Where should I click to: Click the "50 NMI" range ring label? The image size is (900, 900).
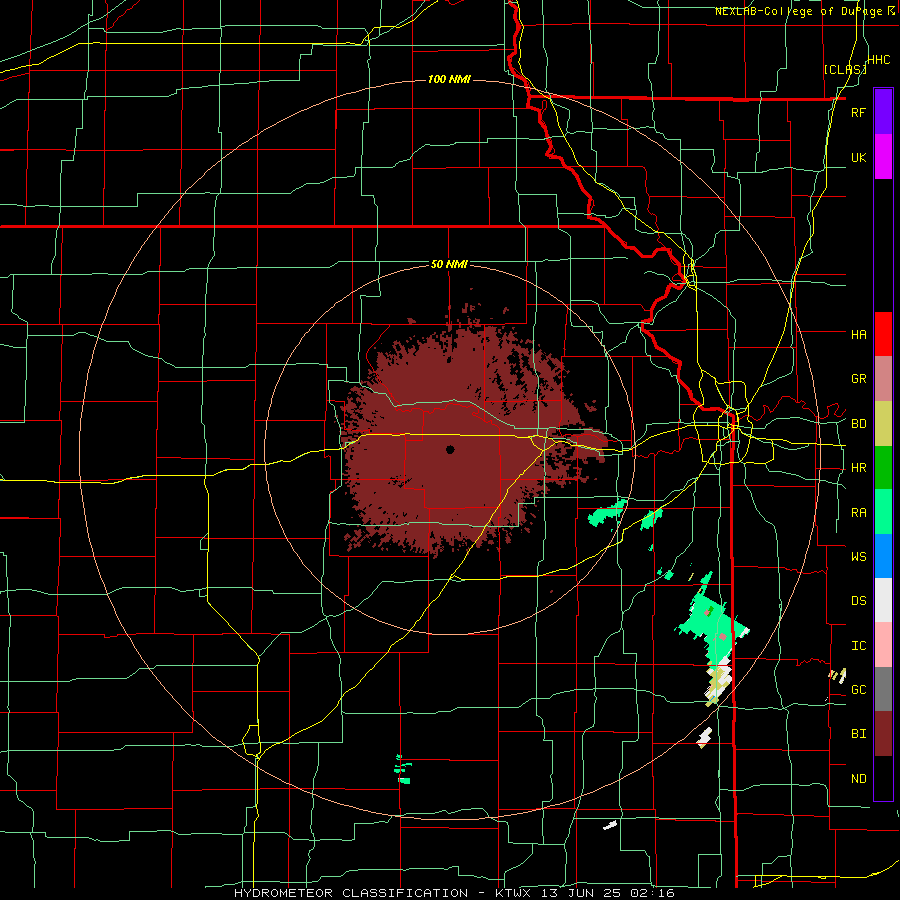pos(449,264)
